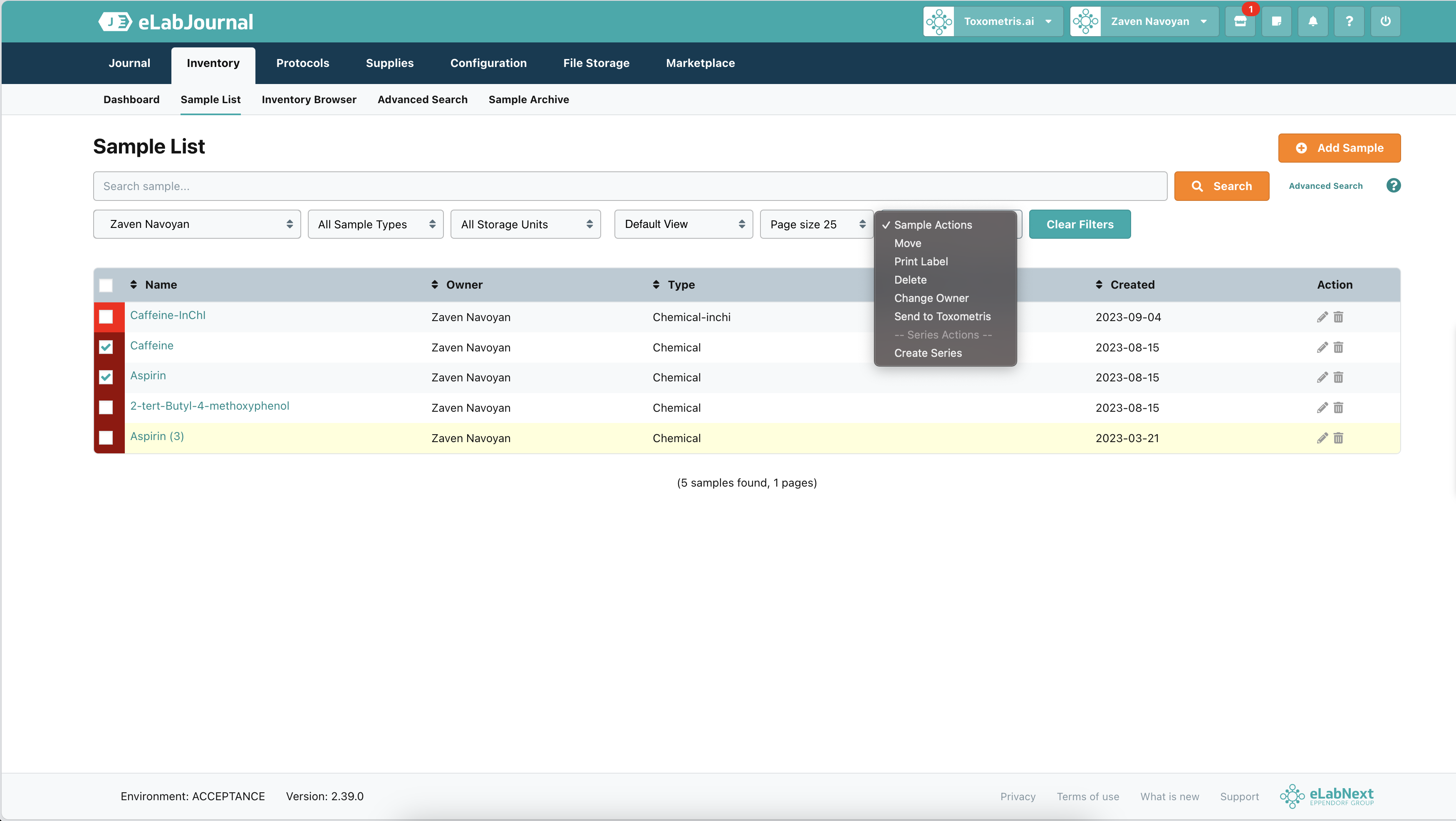Check the 2-tert-Butyl-4-methoxyphenol row checkbox
The height and width of the screenshot is (821, 1456).
pos(106,408)
